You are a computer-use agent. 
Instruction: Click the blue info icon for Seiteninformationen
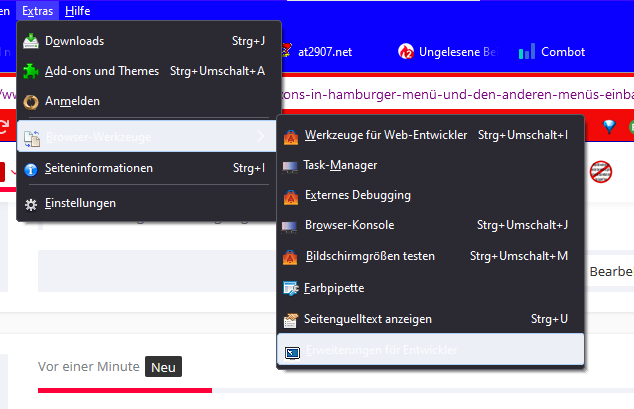pyautogui.click(x=31, y=169)
